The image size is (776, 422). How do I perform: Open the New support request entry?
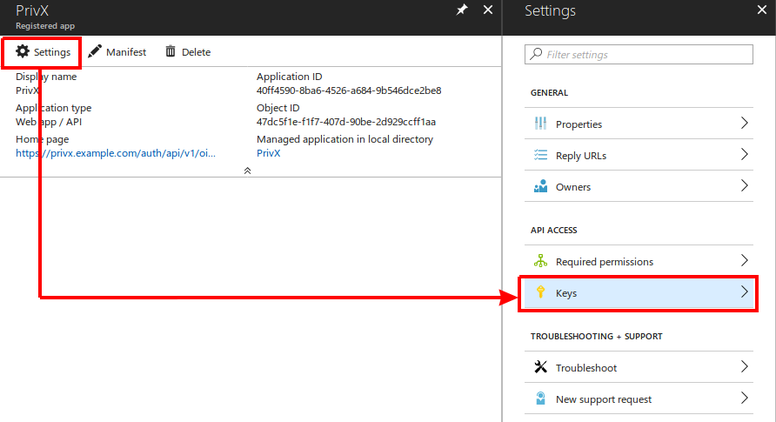(639, 398)
